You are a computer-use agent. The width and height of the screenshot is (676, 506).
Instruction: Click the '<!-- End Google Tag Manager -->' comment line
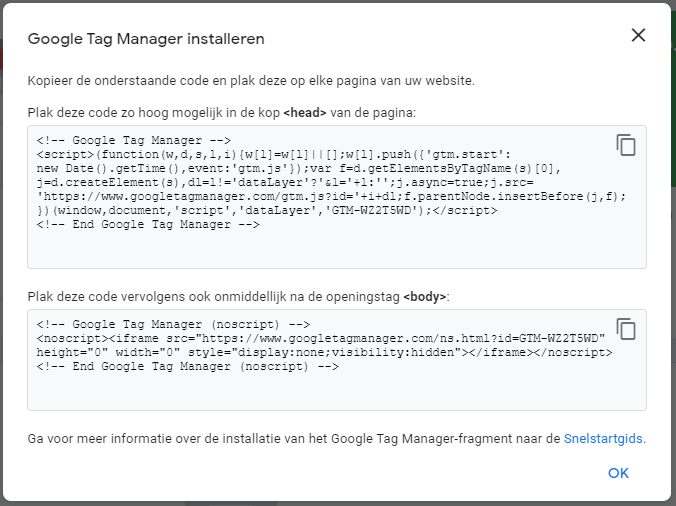click(x=148, y=225)
